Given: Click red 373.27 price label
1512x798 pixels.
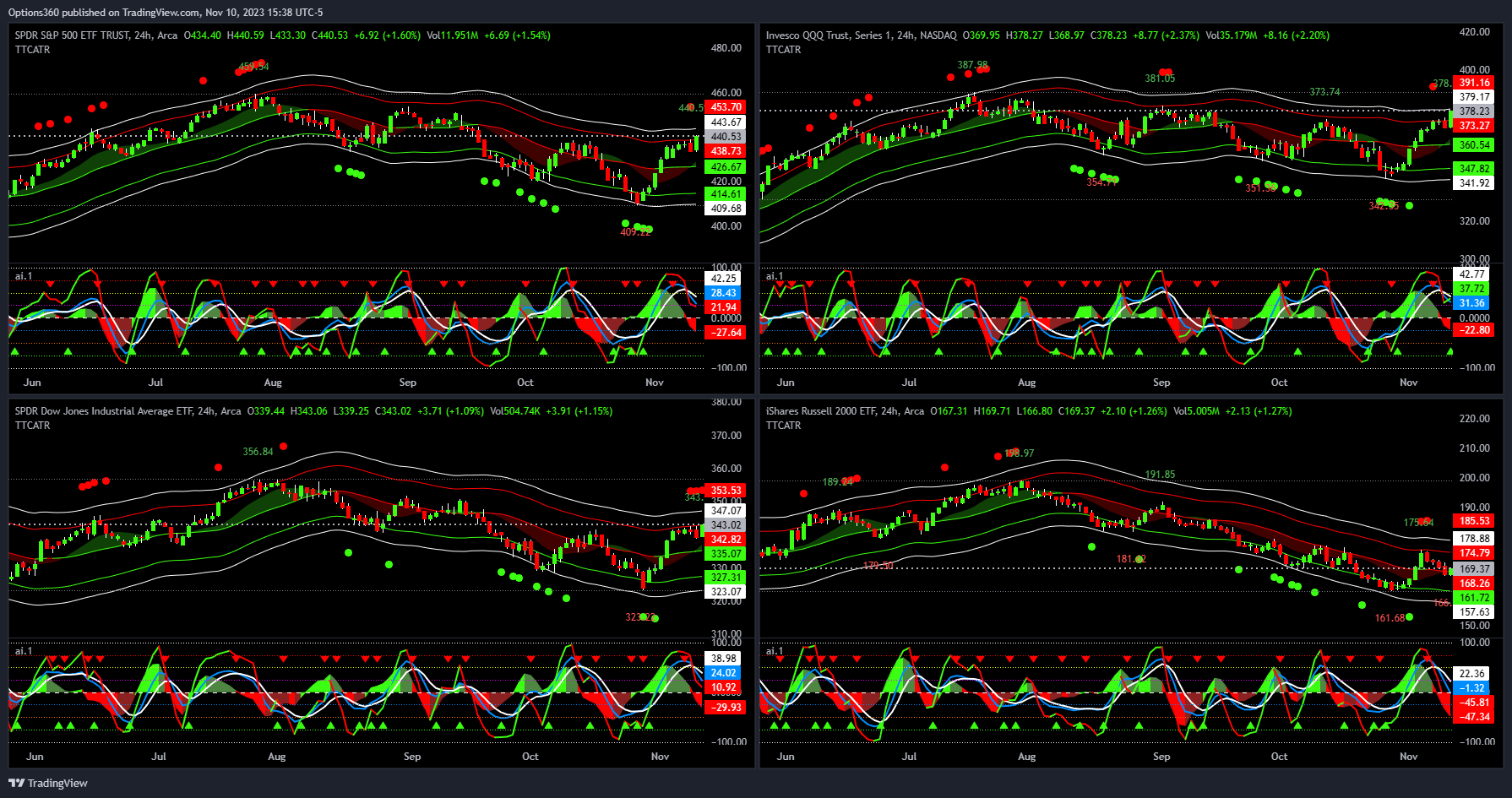Looking at the screenshot, I should coord(1475,126).
